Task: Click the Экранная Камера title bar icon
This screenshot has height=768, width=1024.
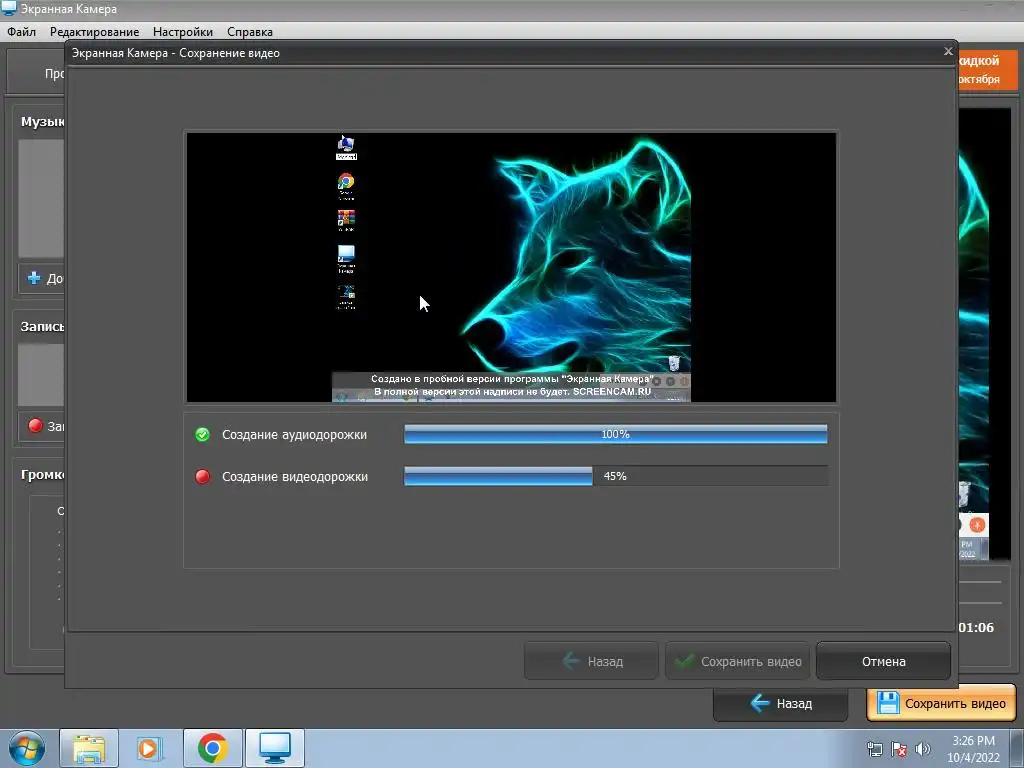Action: tap(8, 8)
